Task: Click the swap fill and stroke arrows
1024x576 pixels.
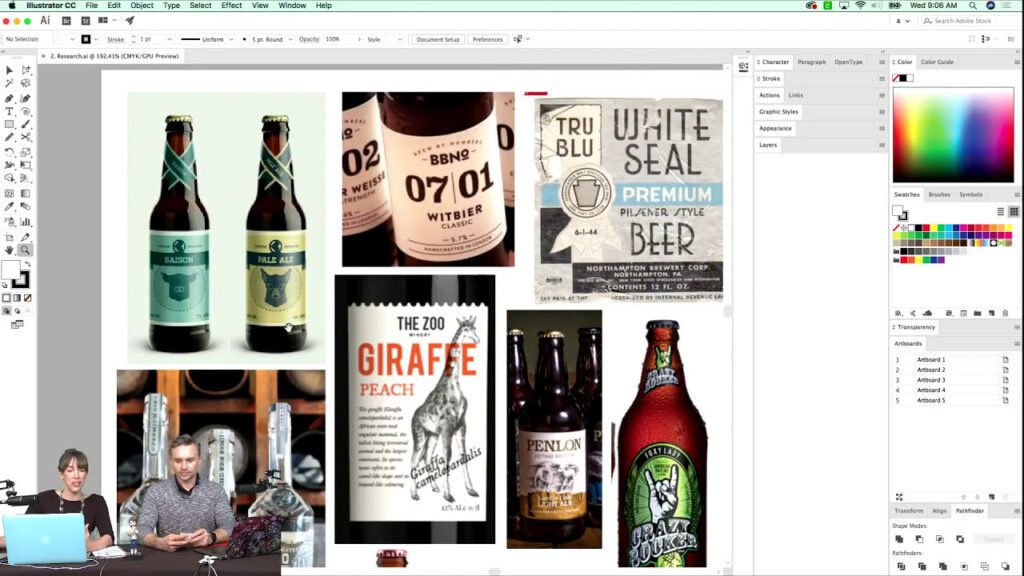Action: 27,264
